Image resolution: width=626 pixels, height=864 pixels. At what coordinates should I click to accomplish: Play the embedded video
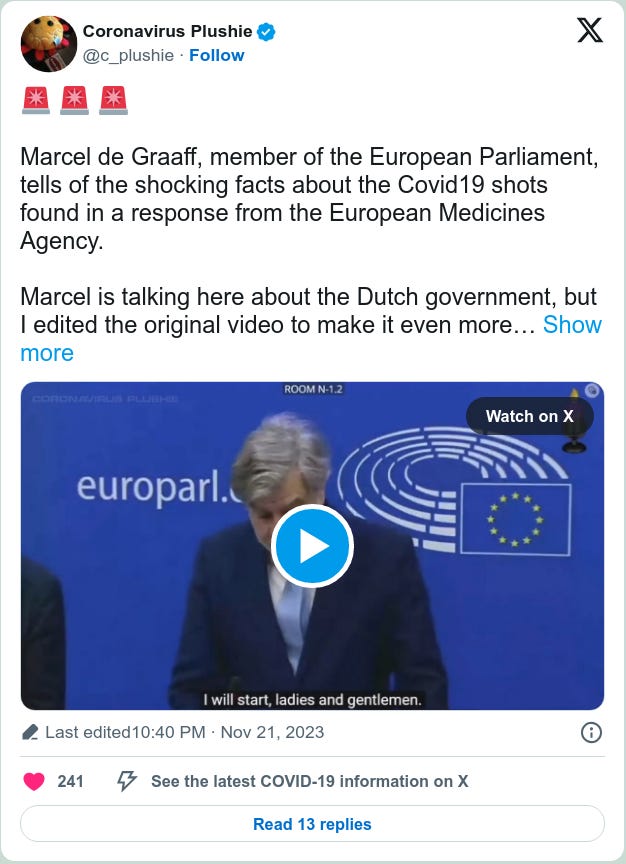pos(312,546)
